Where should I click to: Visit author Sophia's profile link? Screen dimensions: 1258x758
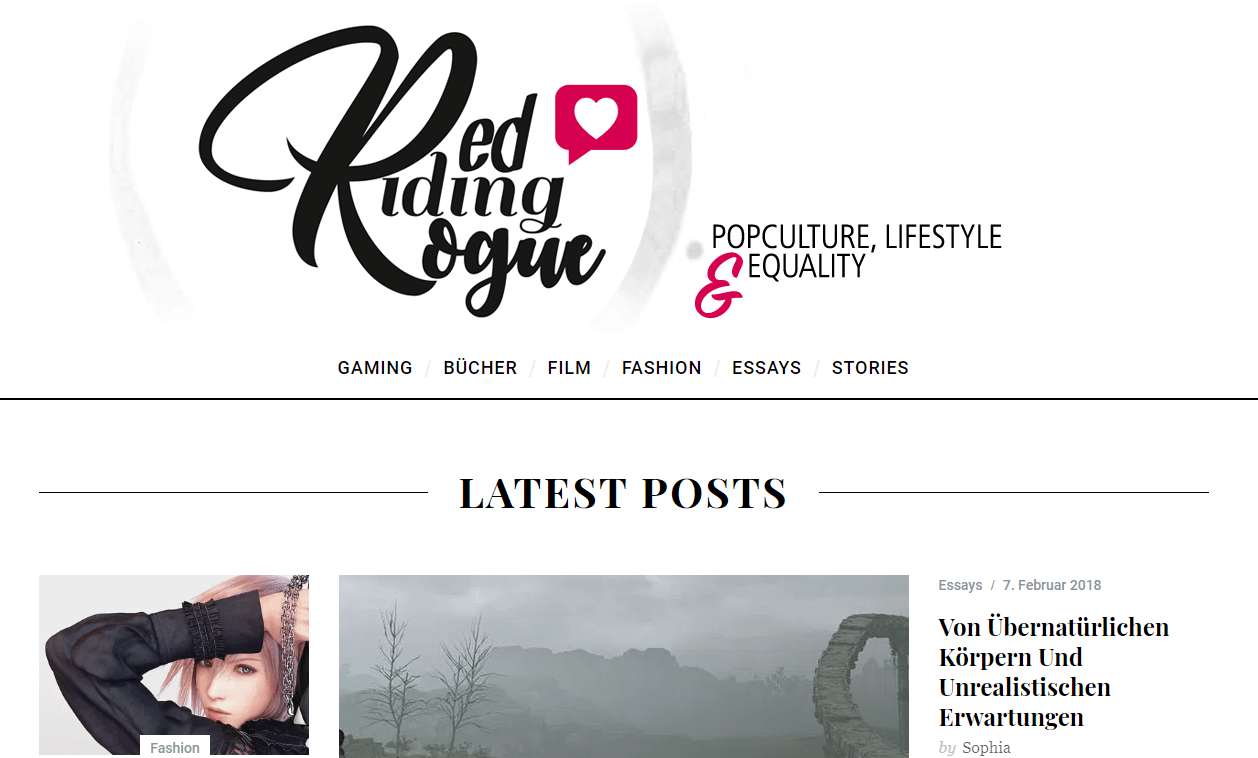click(x=986, y=748)
